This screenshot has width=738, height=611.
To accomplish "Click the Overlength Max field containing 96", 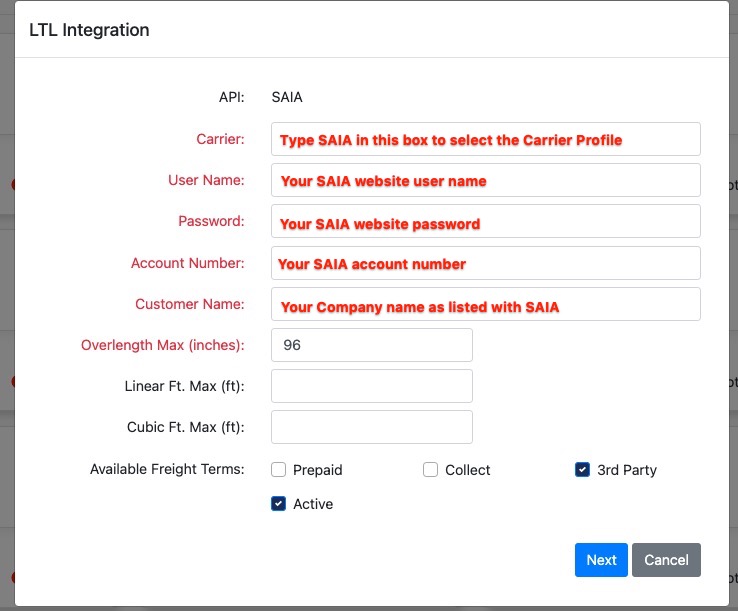I will [371, 345].
